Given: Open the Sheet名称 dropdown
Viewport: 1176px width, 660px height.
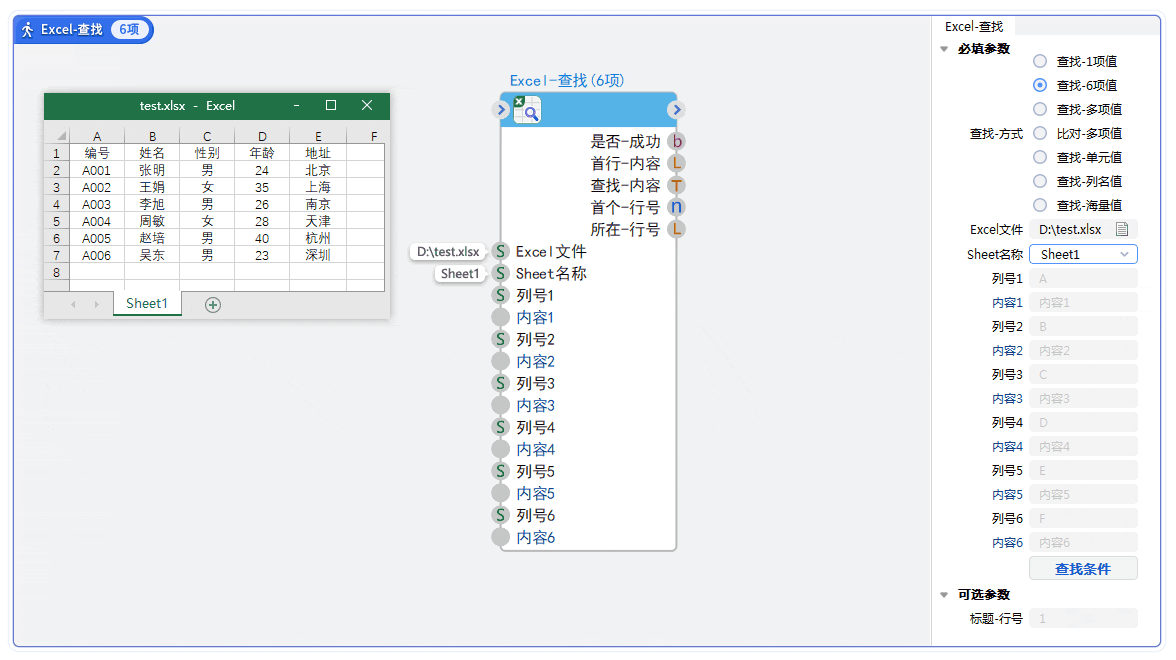Looking at the screenshot, I should coord(1083,255).
